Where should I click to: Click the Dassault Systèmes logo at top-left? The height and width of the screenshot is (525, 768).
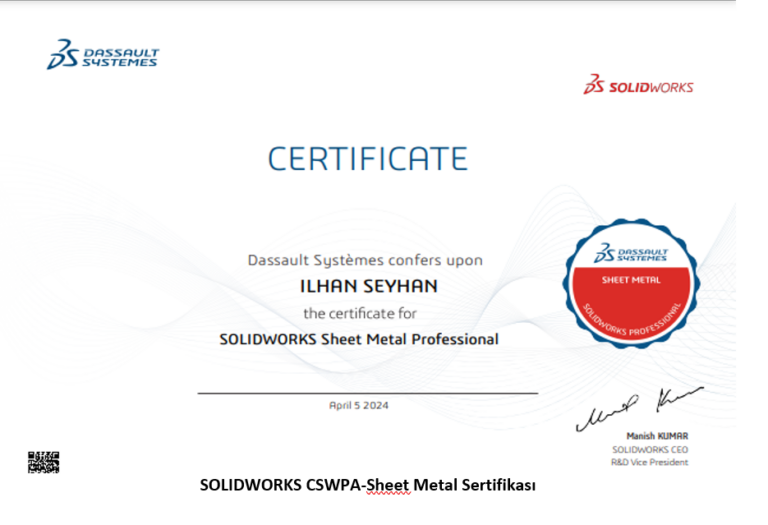pyautogui.click(x=102, y=56)
